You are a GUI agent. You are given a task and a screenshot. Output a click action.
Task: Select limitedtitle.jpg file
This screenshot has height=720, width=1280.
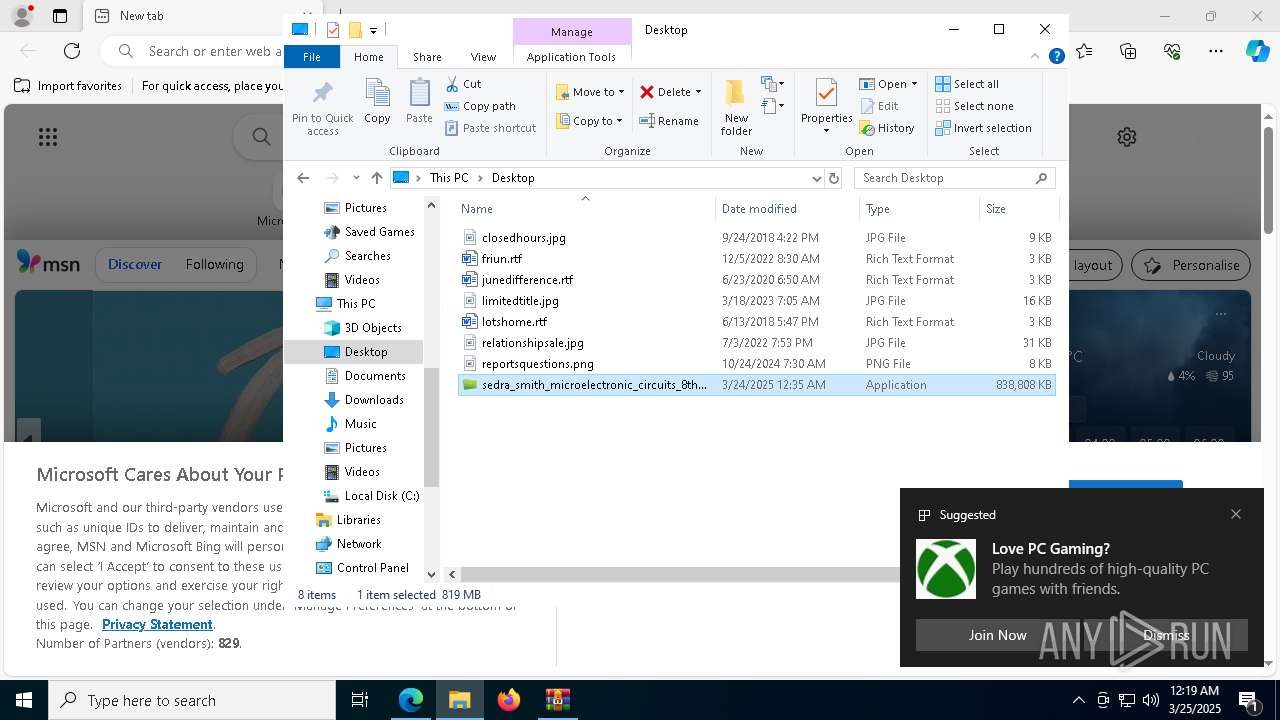[757, 301]
